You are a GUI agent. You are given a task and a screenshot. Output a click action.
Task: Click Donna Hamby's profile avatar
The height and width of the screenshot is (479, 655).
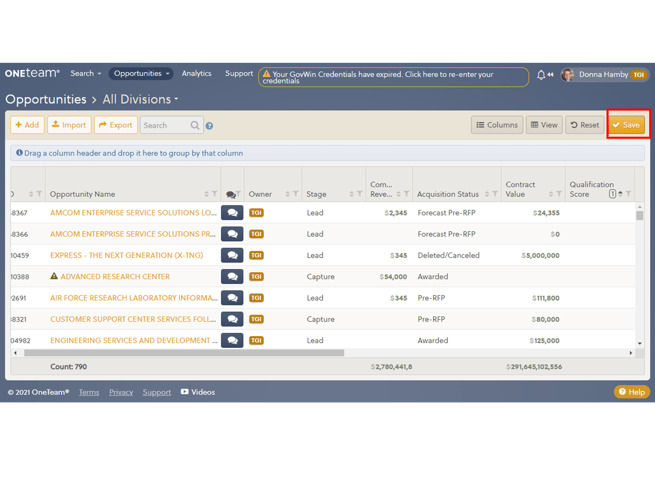(x=567, y=75)
